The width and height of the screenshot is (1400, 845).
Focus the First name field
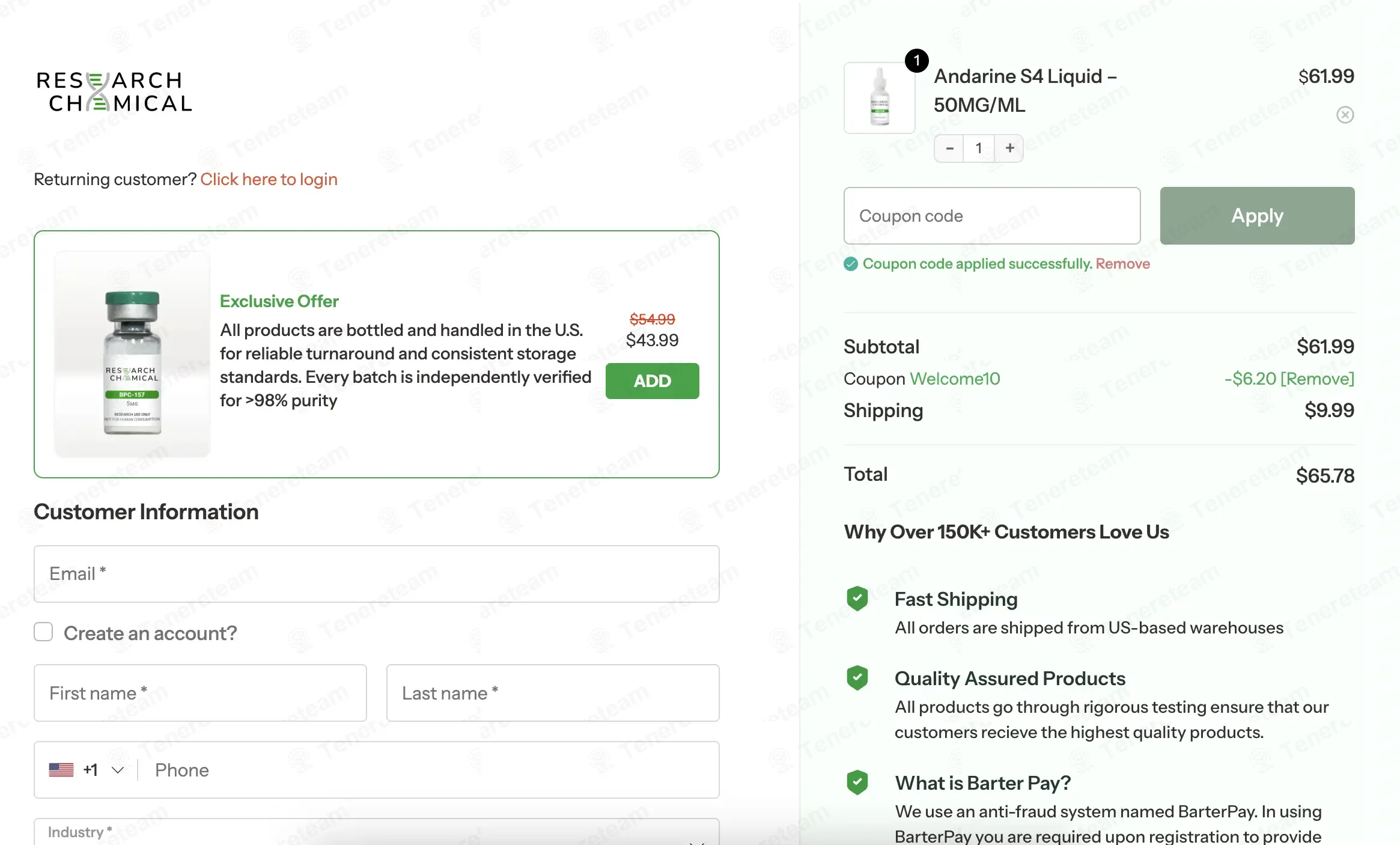point(200,693)
